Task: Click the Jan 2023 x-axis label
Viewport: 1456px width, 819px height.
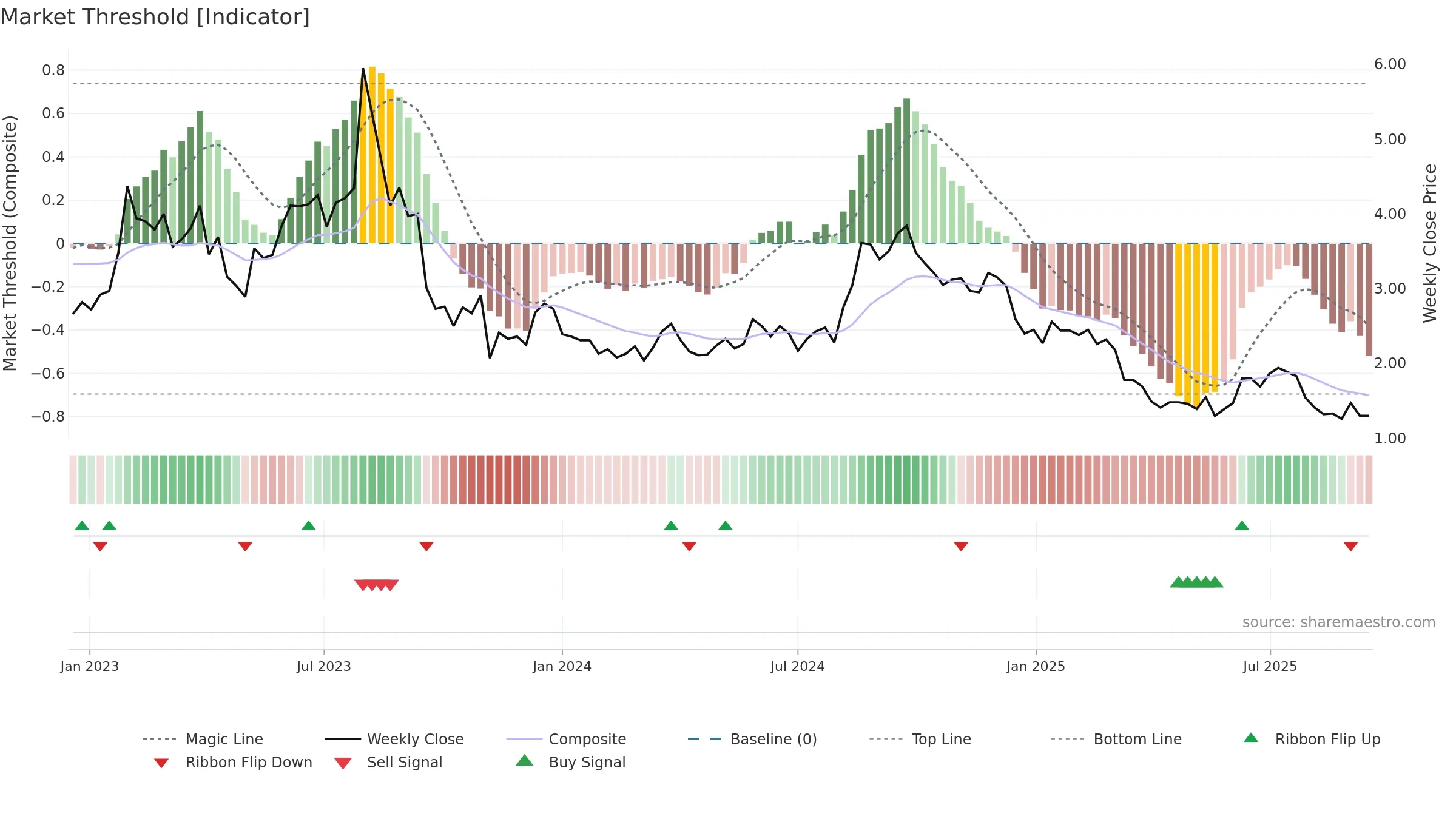Action: coord(90,666)
